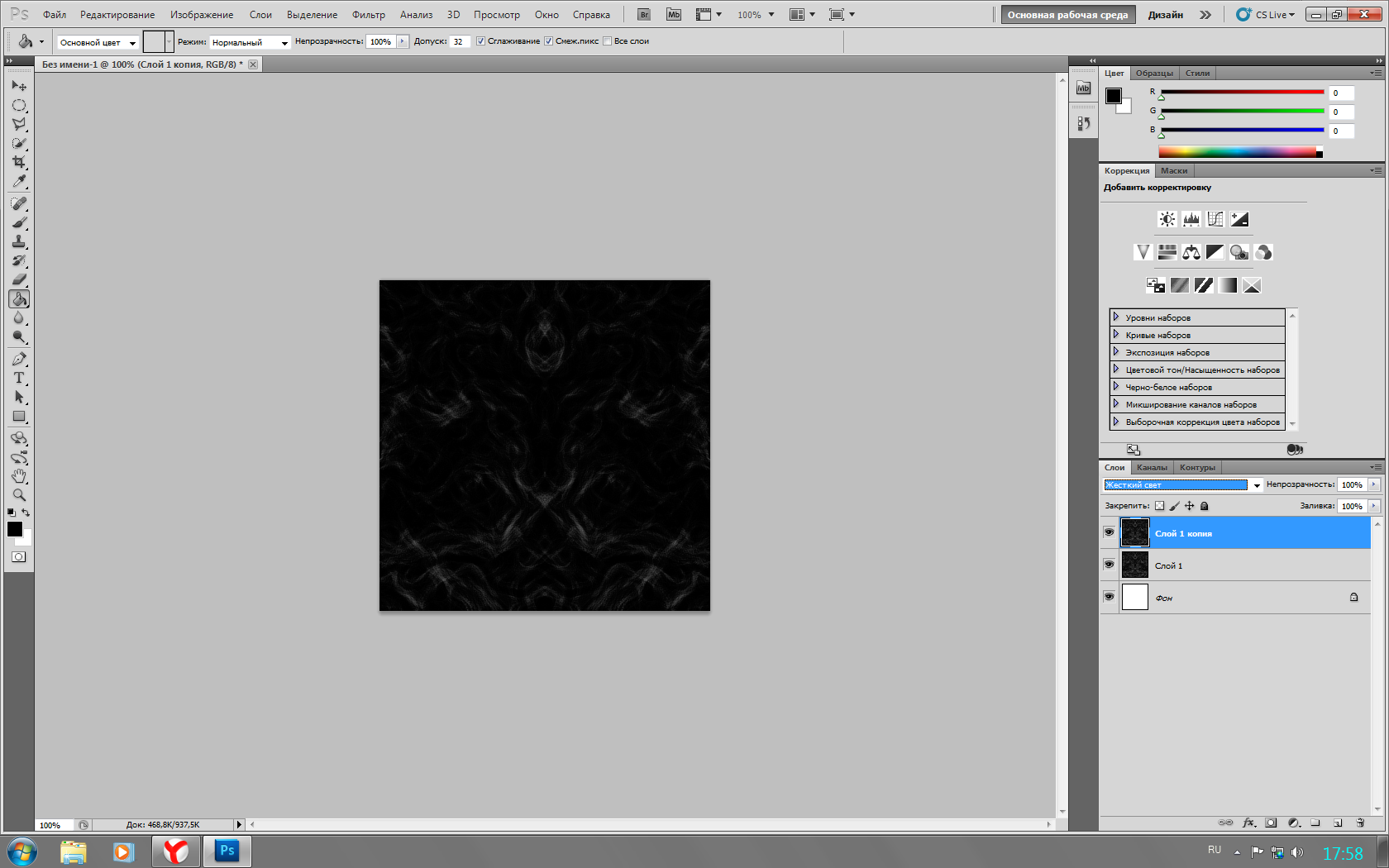Expand Уровни наборов presets
This screenshot has height=868, width=1389.
(x=1115, y=317)
